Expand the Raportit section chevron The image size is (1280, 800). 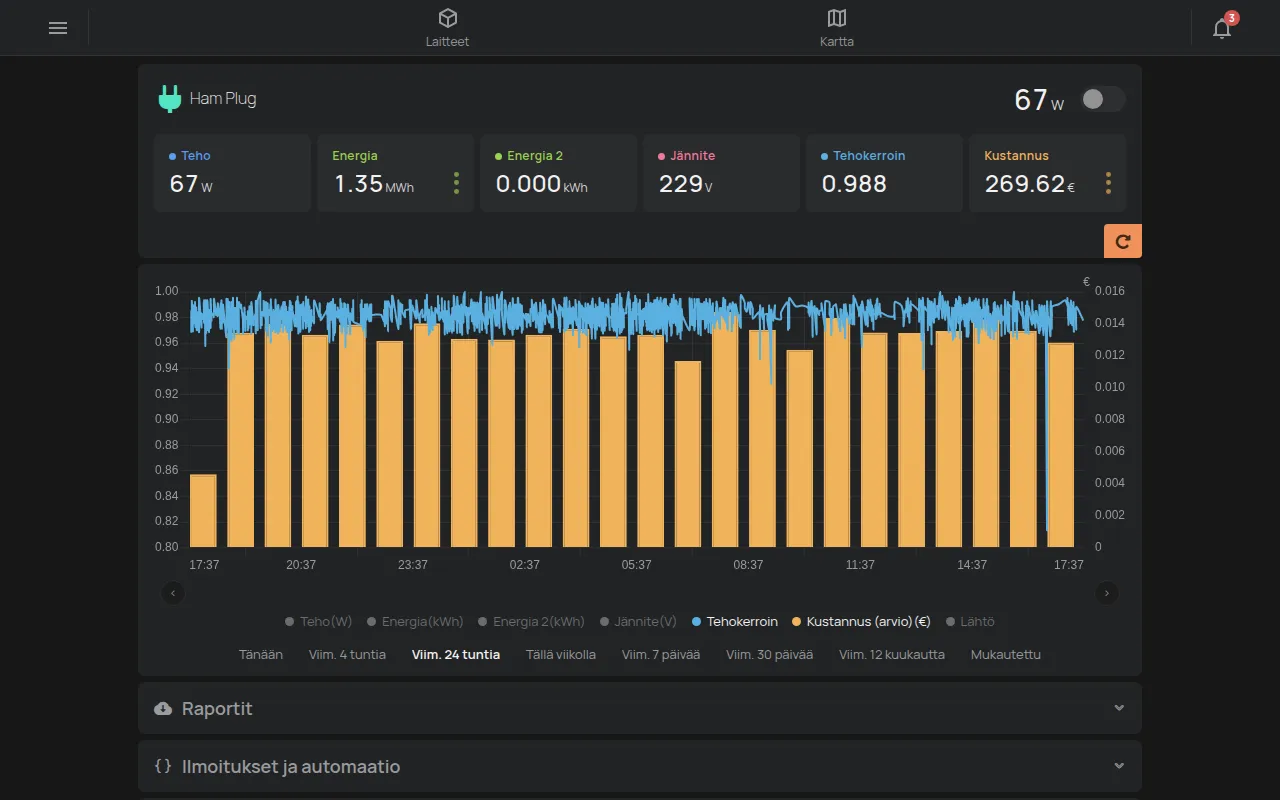click(1119, 708)
